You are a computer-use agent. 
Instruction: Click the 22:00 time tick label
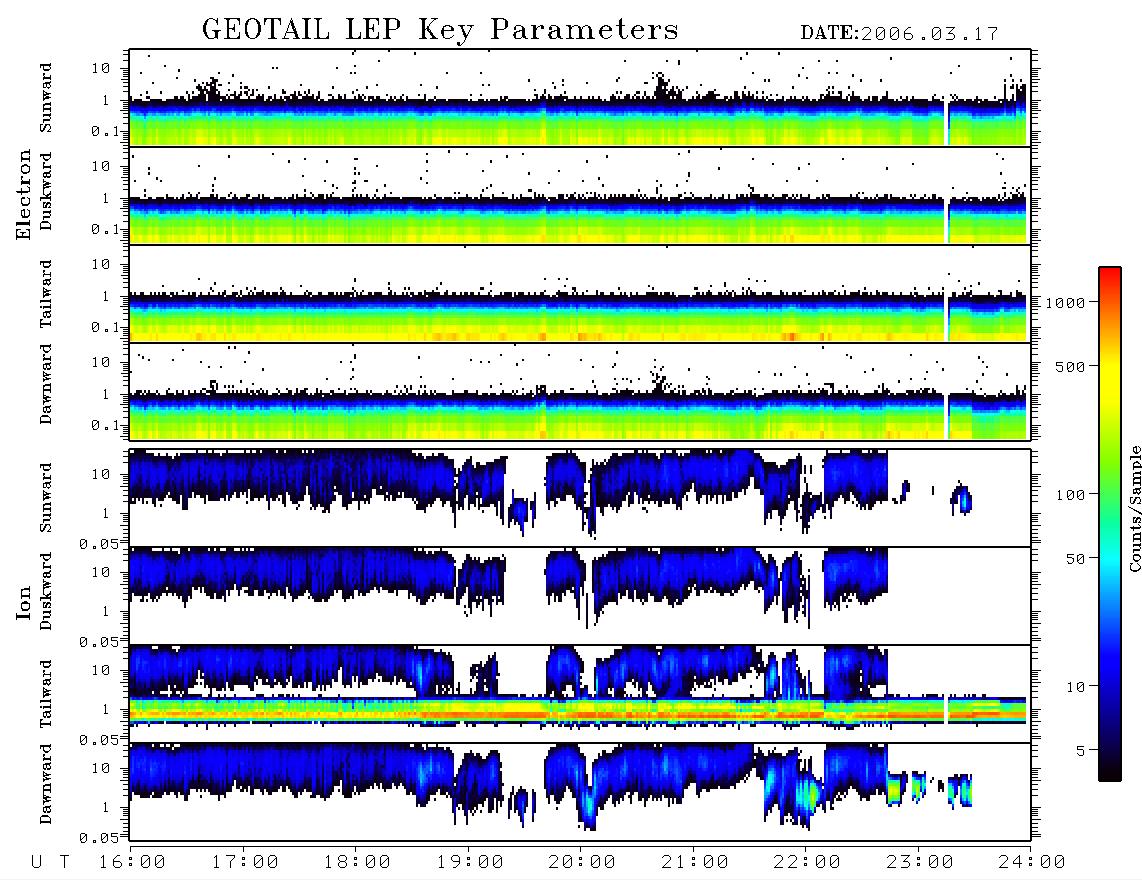tap(807, 862)
